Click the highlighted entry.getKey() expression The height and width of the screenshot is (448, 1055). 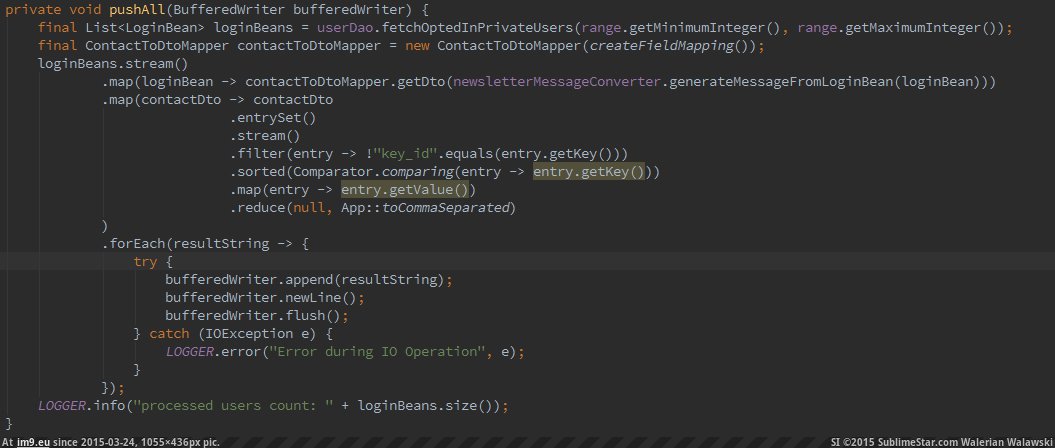coord(589,172)
